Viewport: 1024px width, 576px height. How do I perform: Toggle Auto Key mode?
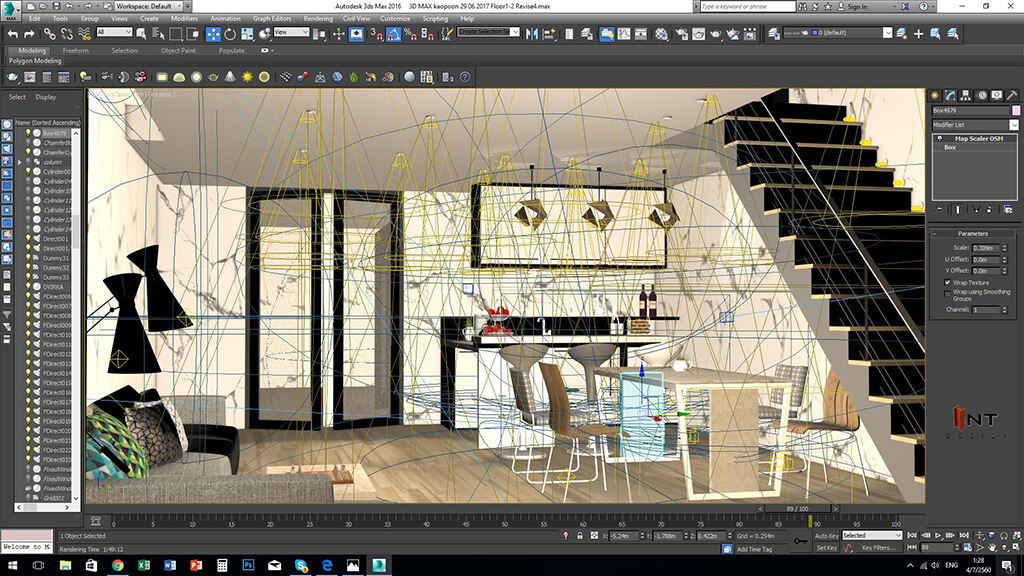click(x=826, y=536)
